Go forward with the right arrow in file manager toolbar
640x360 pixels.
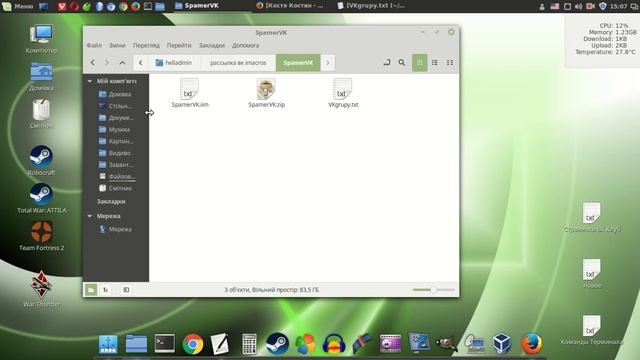click(x=107, y=62)
